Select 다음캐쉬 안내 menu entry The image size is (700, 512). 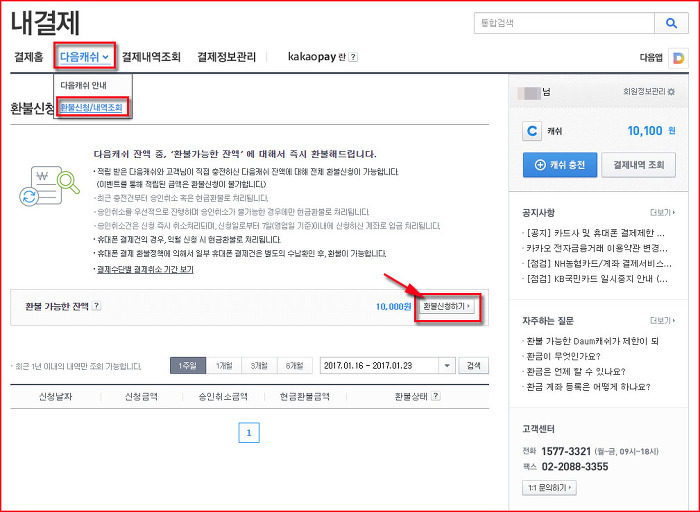pyautogui.click(x=83, y=85)
